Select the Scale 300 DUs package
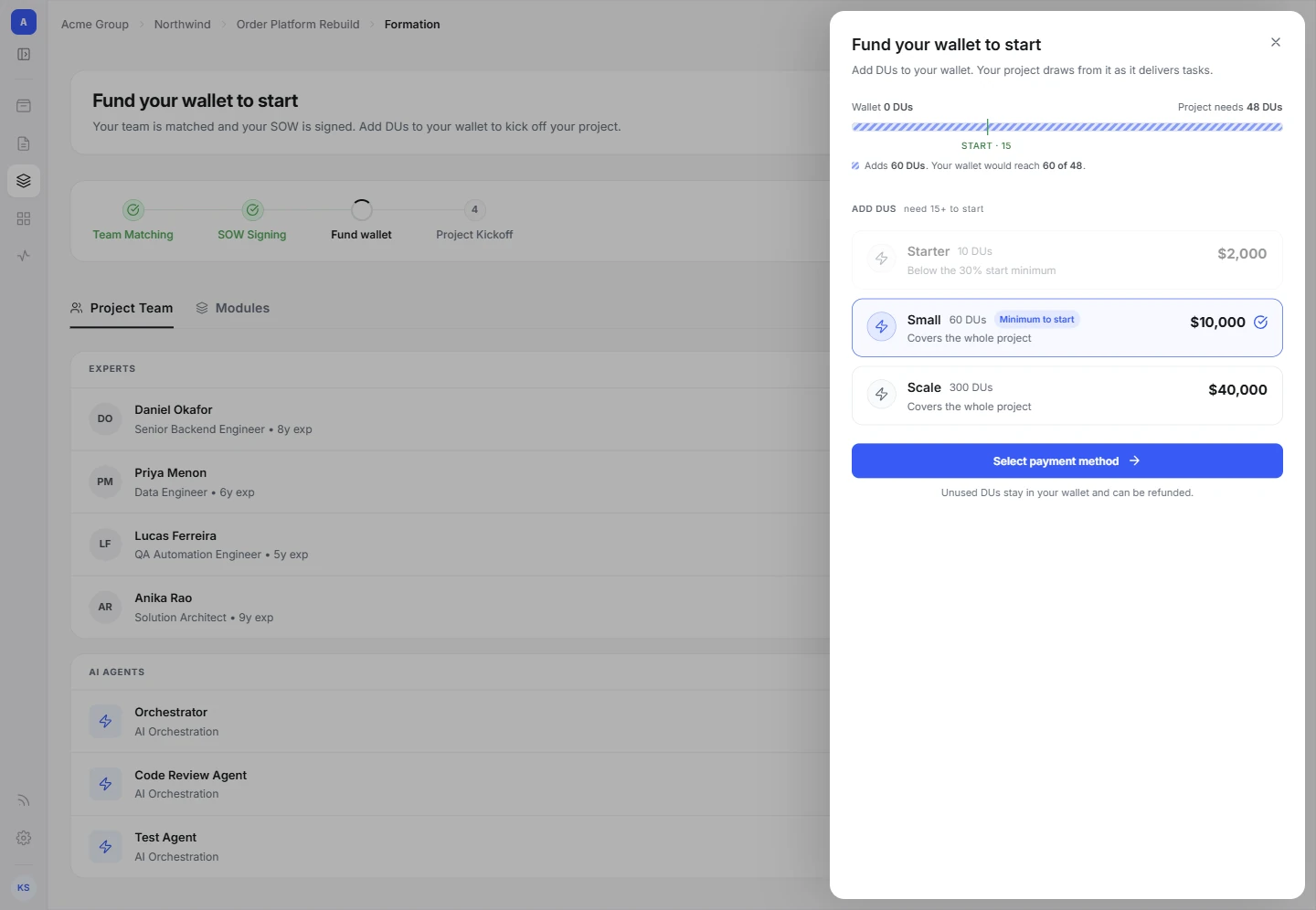 click(x=1067, y=396)
